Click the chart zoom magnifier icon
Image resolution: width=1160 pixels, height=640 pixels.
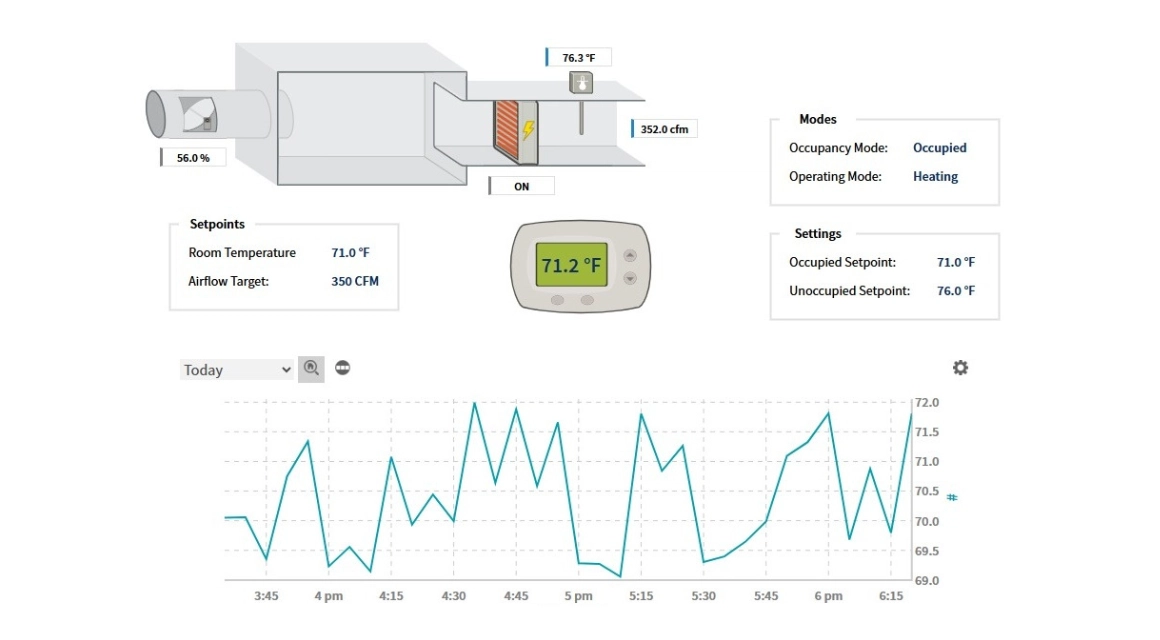click(x=311, y=368)
